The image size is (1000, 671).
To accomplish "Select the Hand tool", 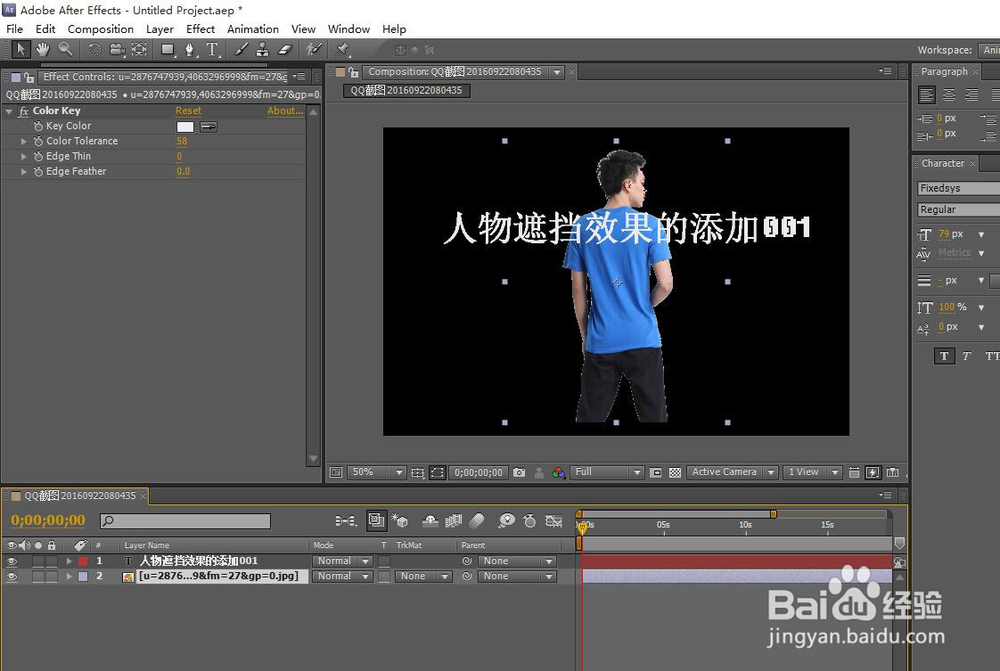I will pyautogui.click(x=43, y=49).
